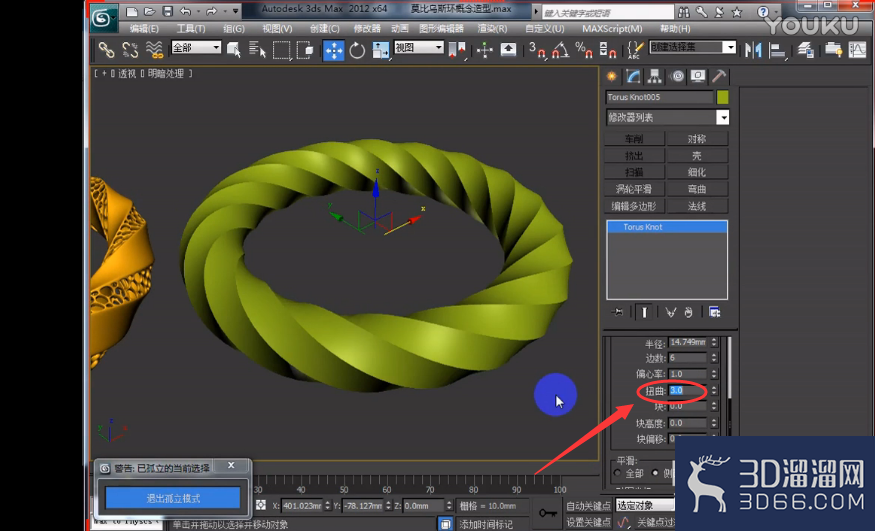The image size is (875, 531).
Task: Click the 壳 modifier button
Action: click(x=698, y=155)
